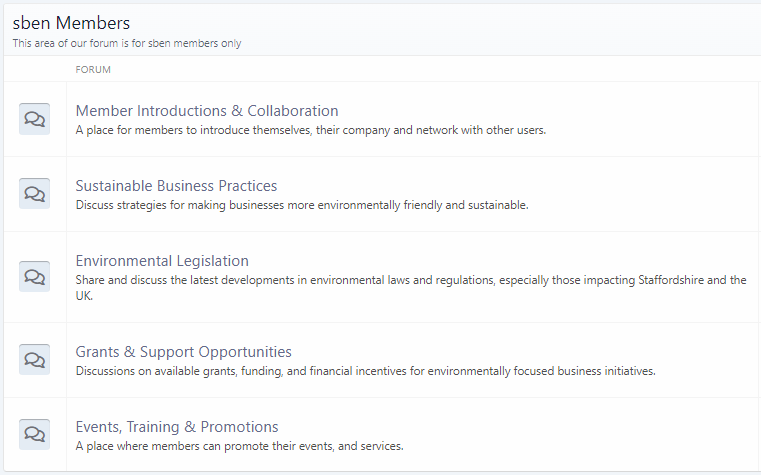The height and width of the screenshot is (475, 761).
Task: Open the Sustainable Business Practices forum
Action: click(176, 186)
